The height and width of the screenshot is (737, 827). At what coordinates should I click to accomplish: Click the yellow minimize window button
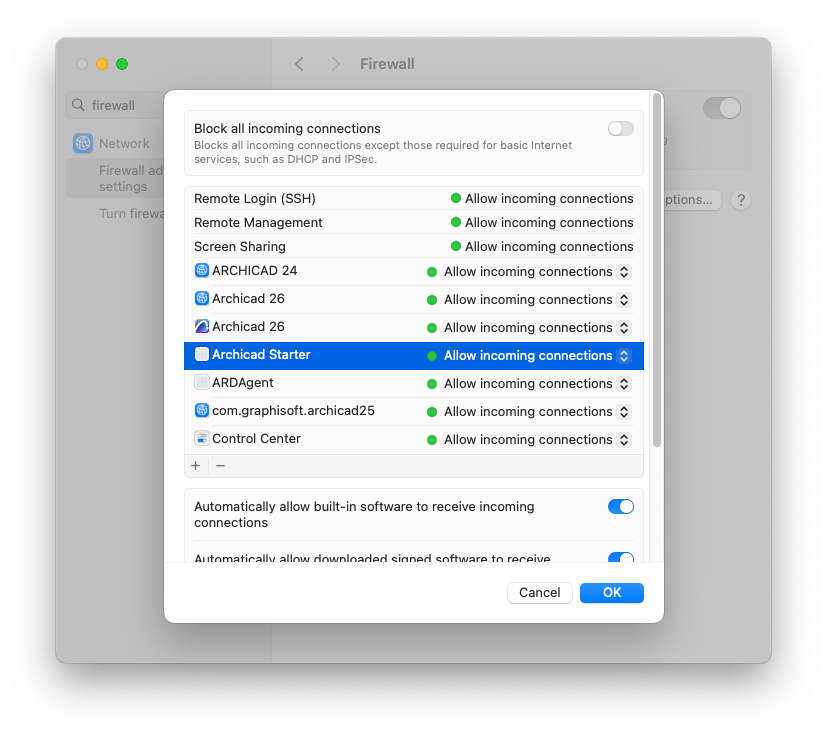point(102,64)
